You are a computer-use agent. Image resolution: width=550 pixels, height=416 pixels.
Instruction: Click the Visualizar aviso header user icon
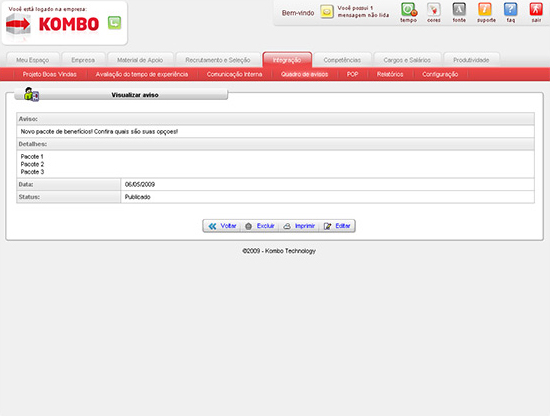[32, 94]
